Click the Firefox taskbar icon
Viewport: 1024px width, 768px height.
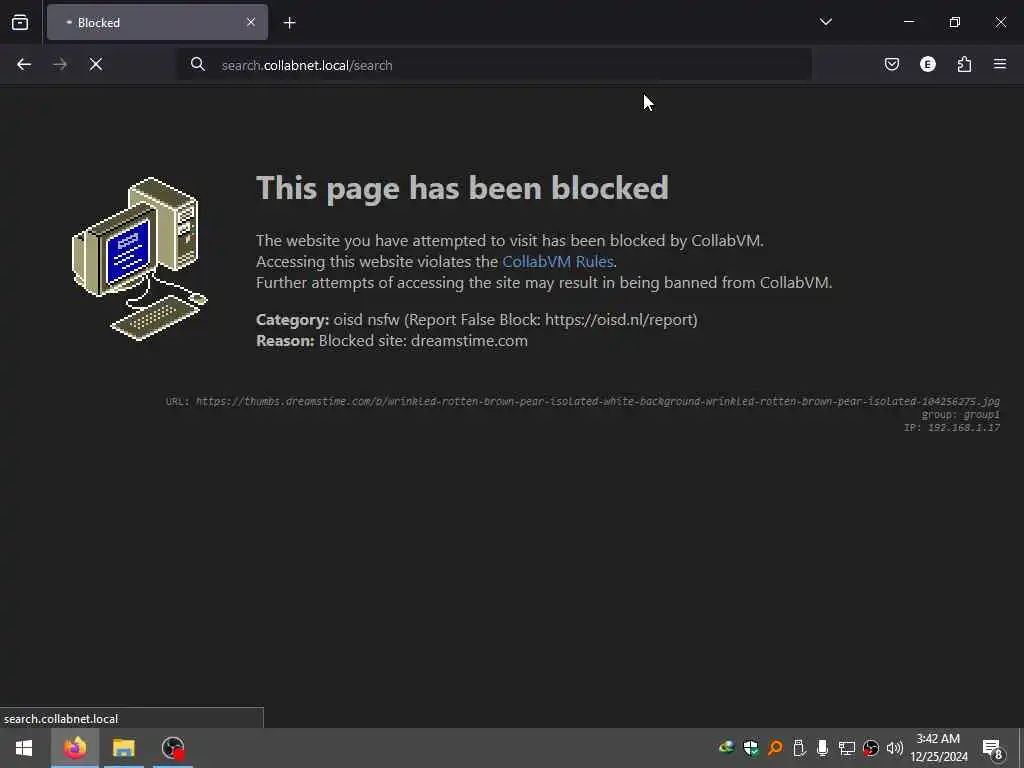[x=74, y=748]
